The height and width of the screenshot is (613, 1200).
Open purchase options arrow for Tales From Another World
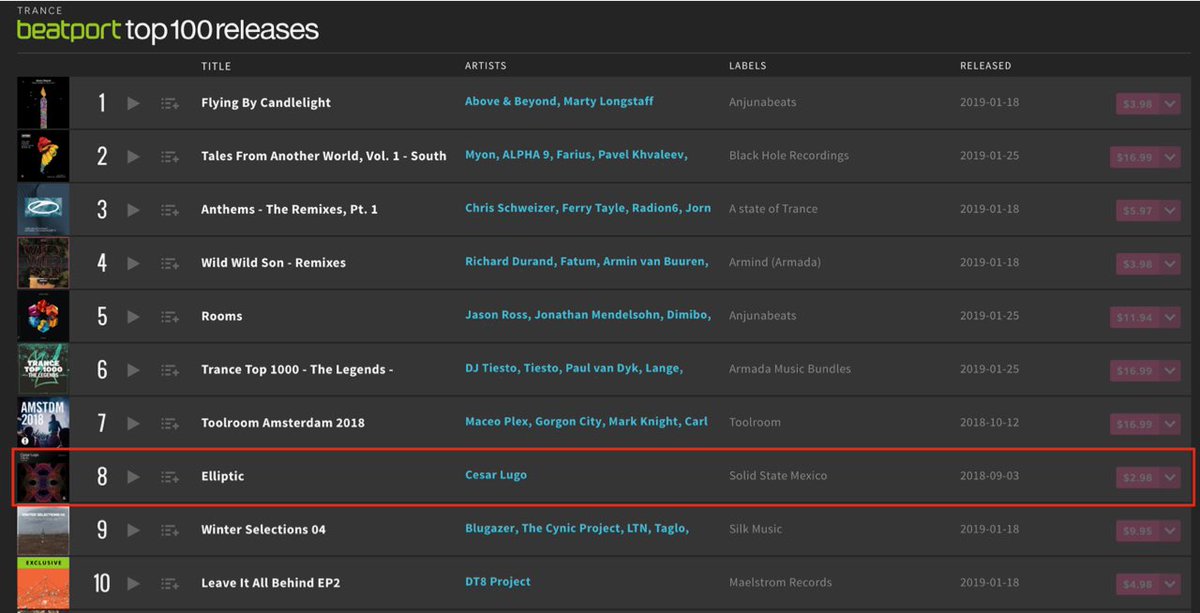click(x=1171, y=157)
